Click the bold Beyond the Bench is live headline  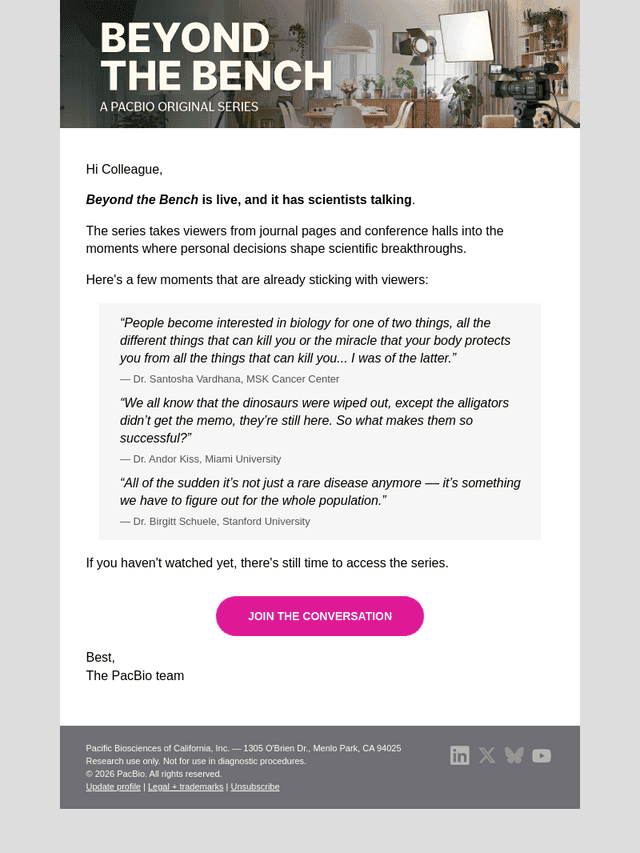[250, 200]
